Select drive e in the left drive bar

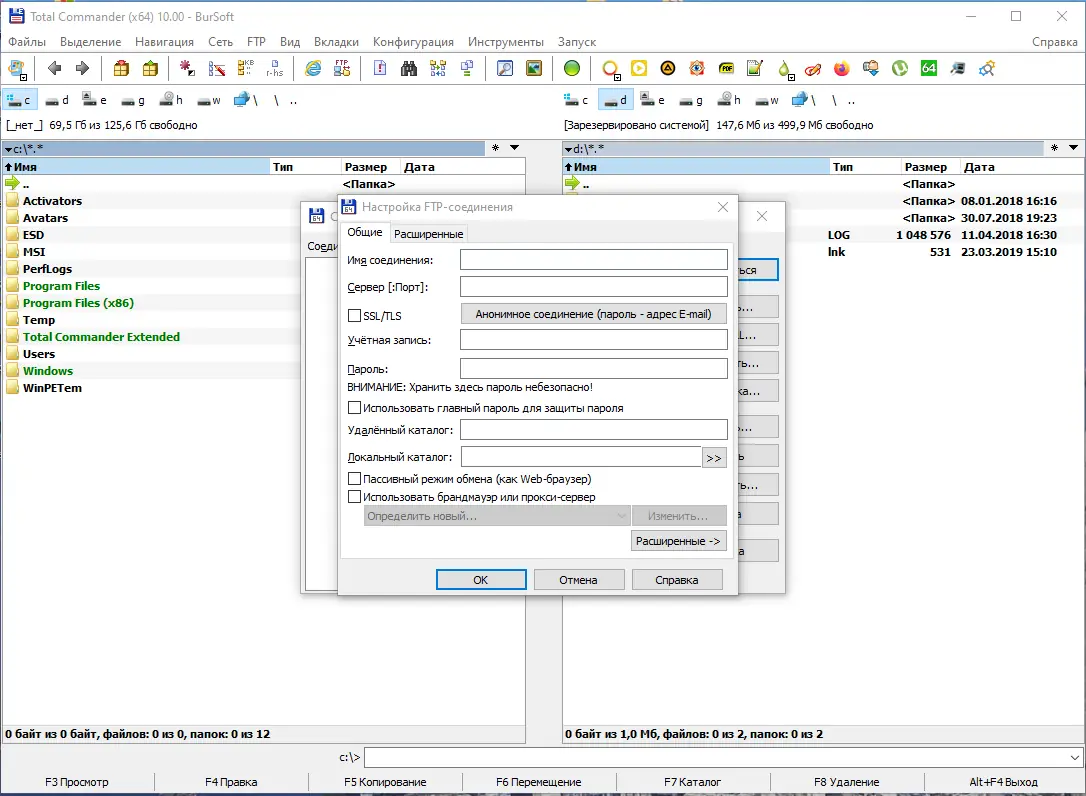tap(94, 100)
